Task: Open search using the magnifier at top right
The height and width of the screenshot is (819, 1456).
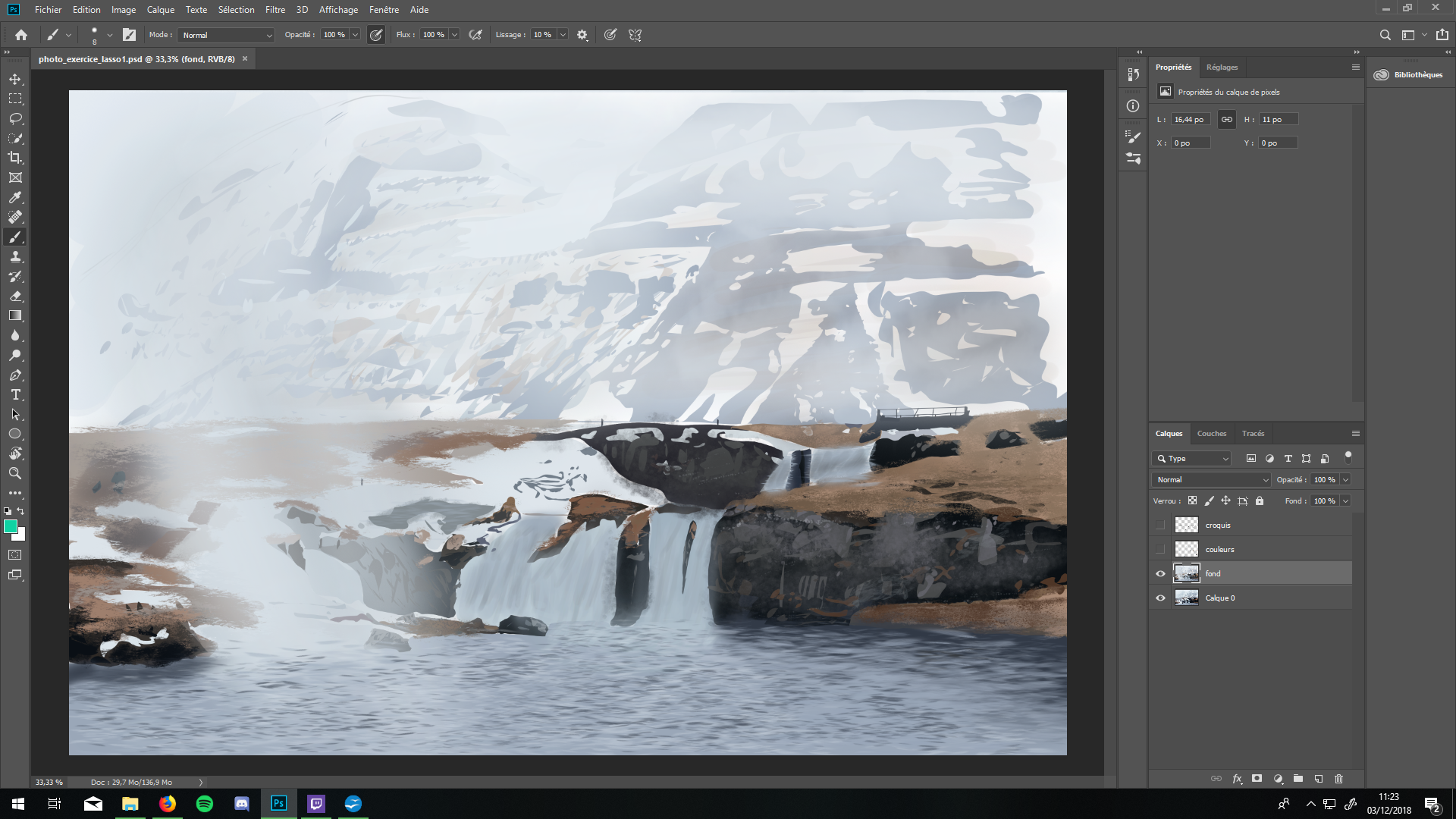Action: point(1385,35)
